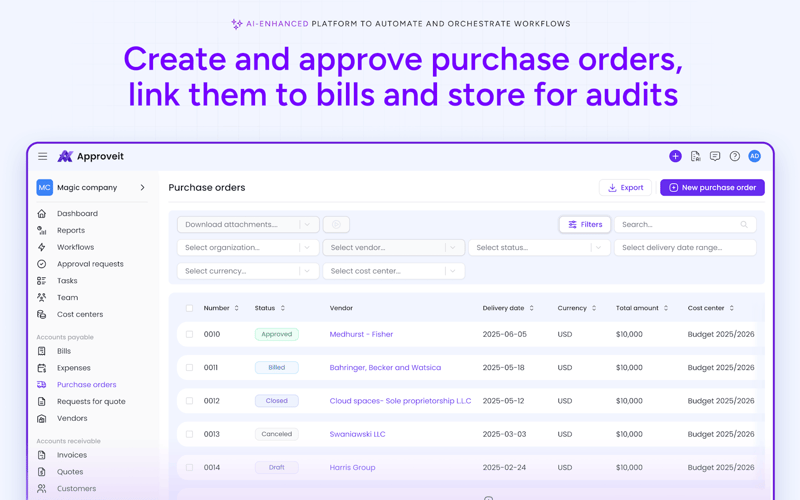Open the AI document icon in header
The width and height of the screenshot is (800, 500).
tap(695, 156)
